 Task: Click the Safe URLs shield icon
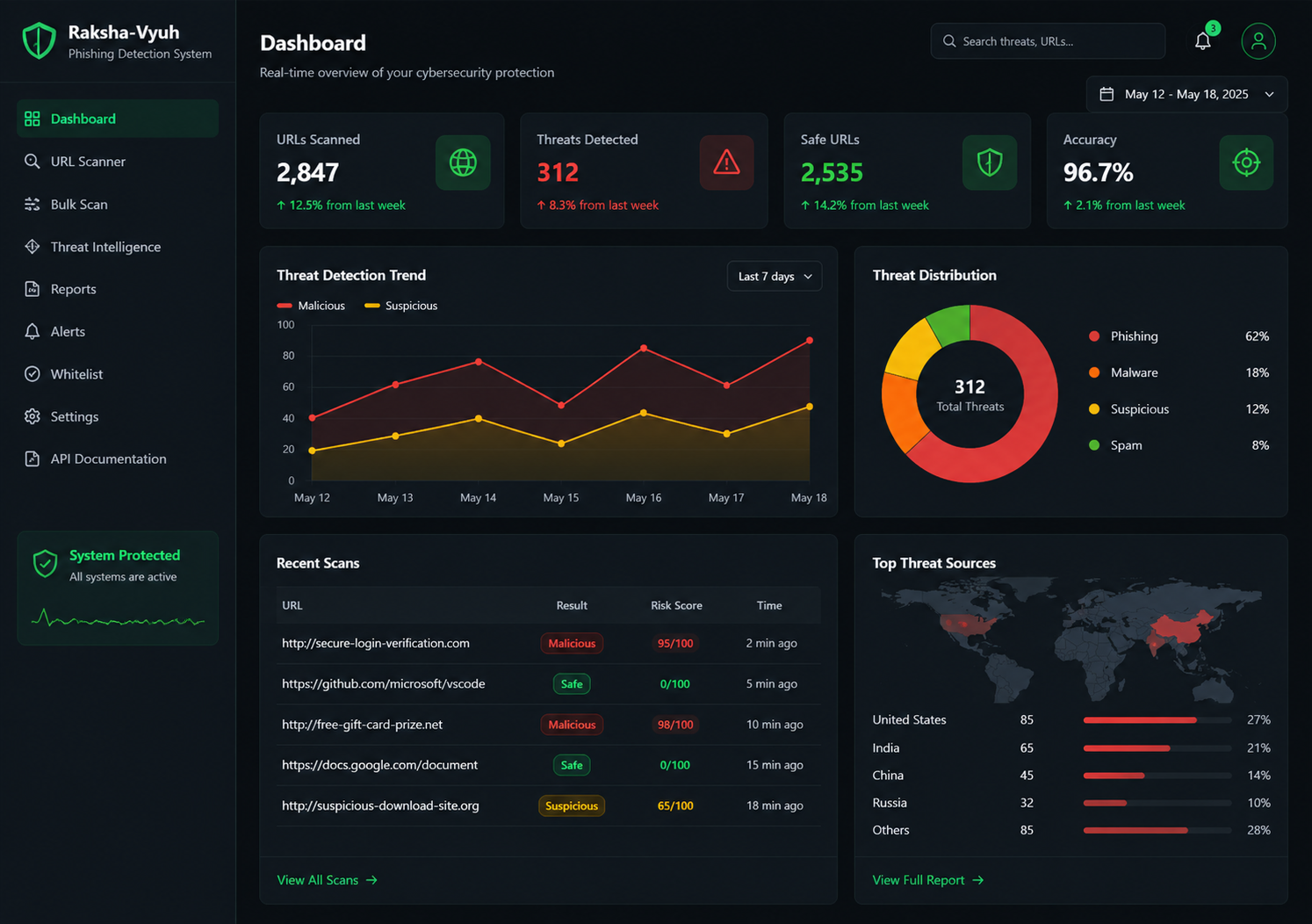click(990, 162)
